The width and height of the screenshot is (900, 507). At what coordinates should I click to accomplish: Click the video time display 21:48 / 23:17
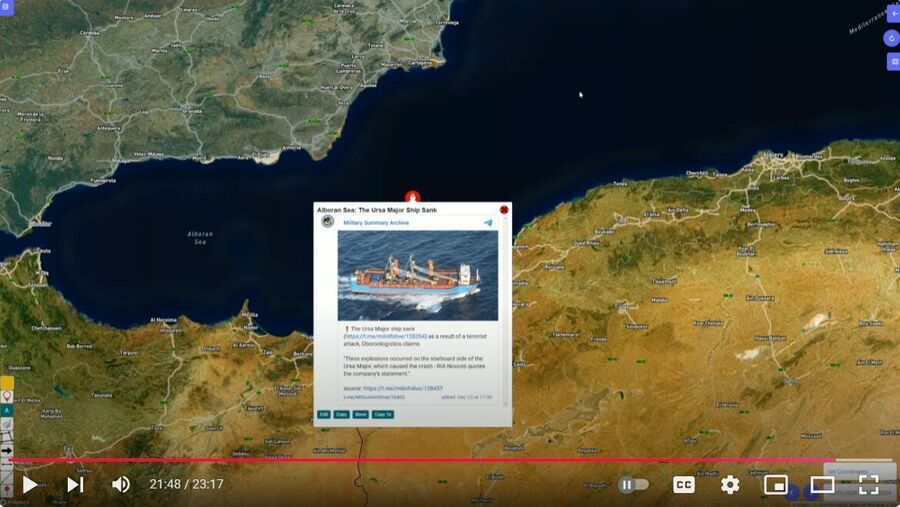(x=187, y=485)
